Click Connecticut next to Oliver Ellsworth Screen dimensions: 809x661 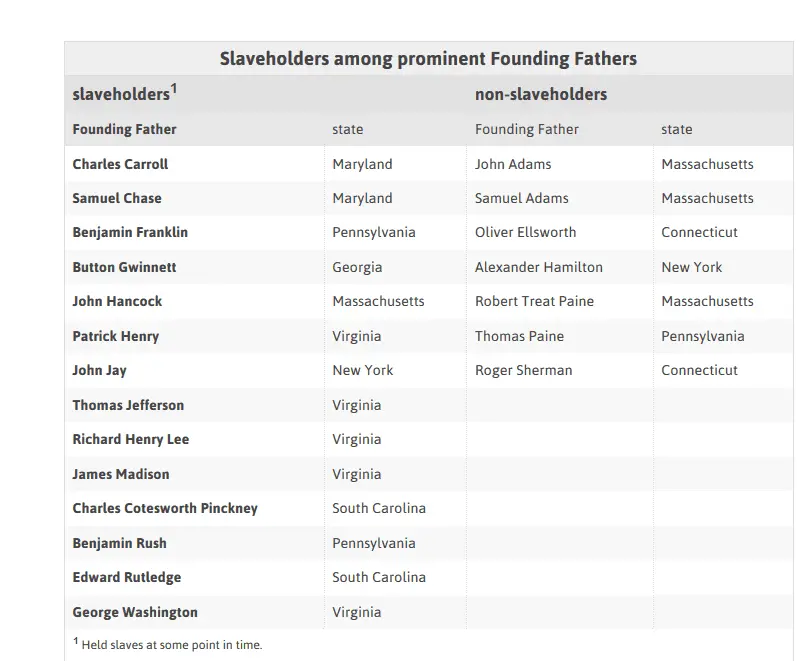pyautogui.click(x=700, y=232)
